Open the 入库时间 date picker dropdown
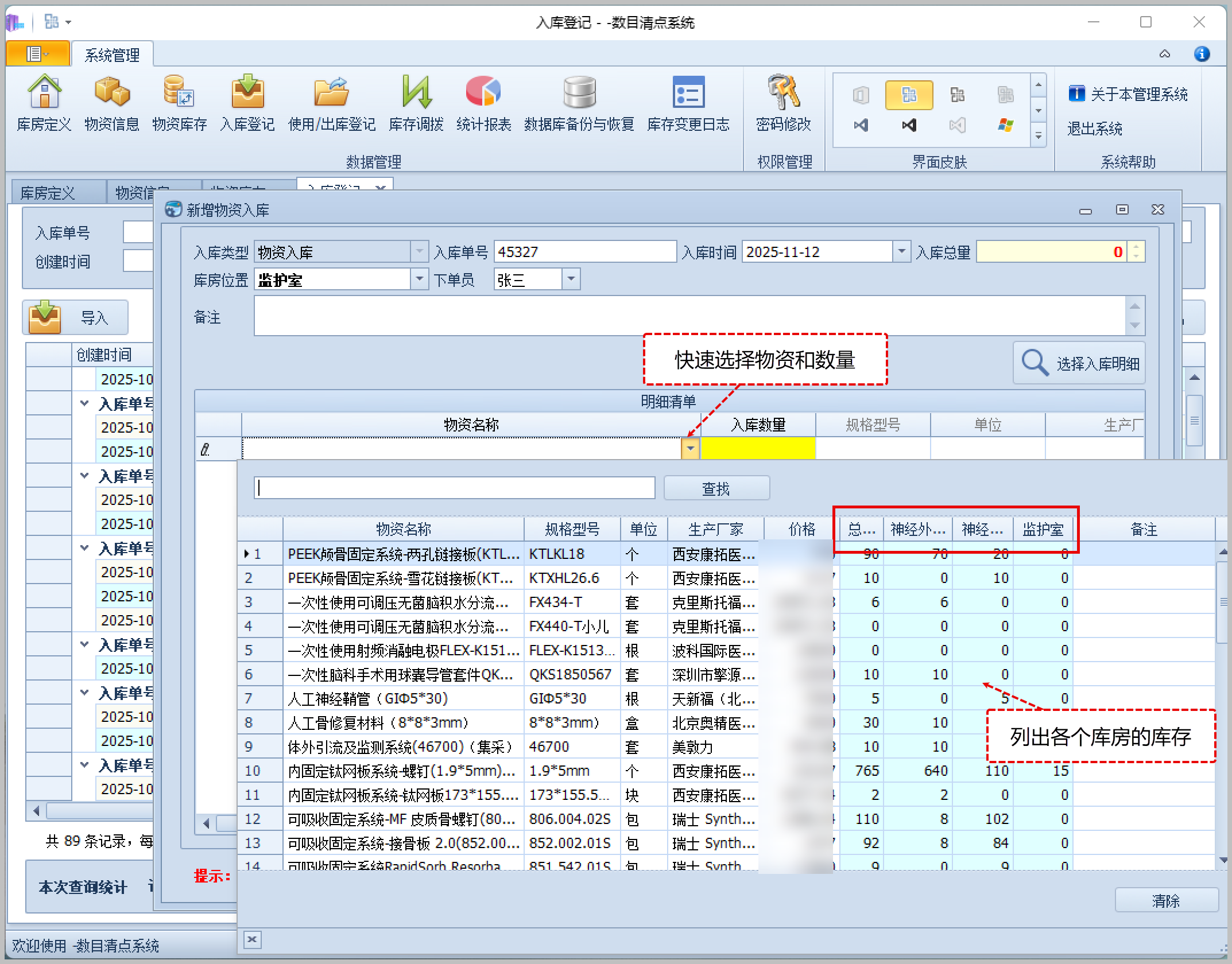Image resolution: width=1232 pixels, height=964 pixels. (901, 252)
